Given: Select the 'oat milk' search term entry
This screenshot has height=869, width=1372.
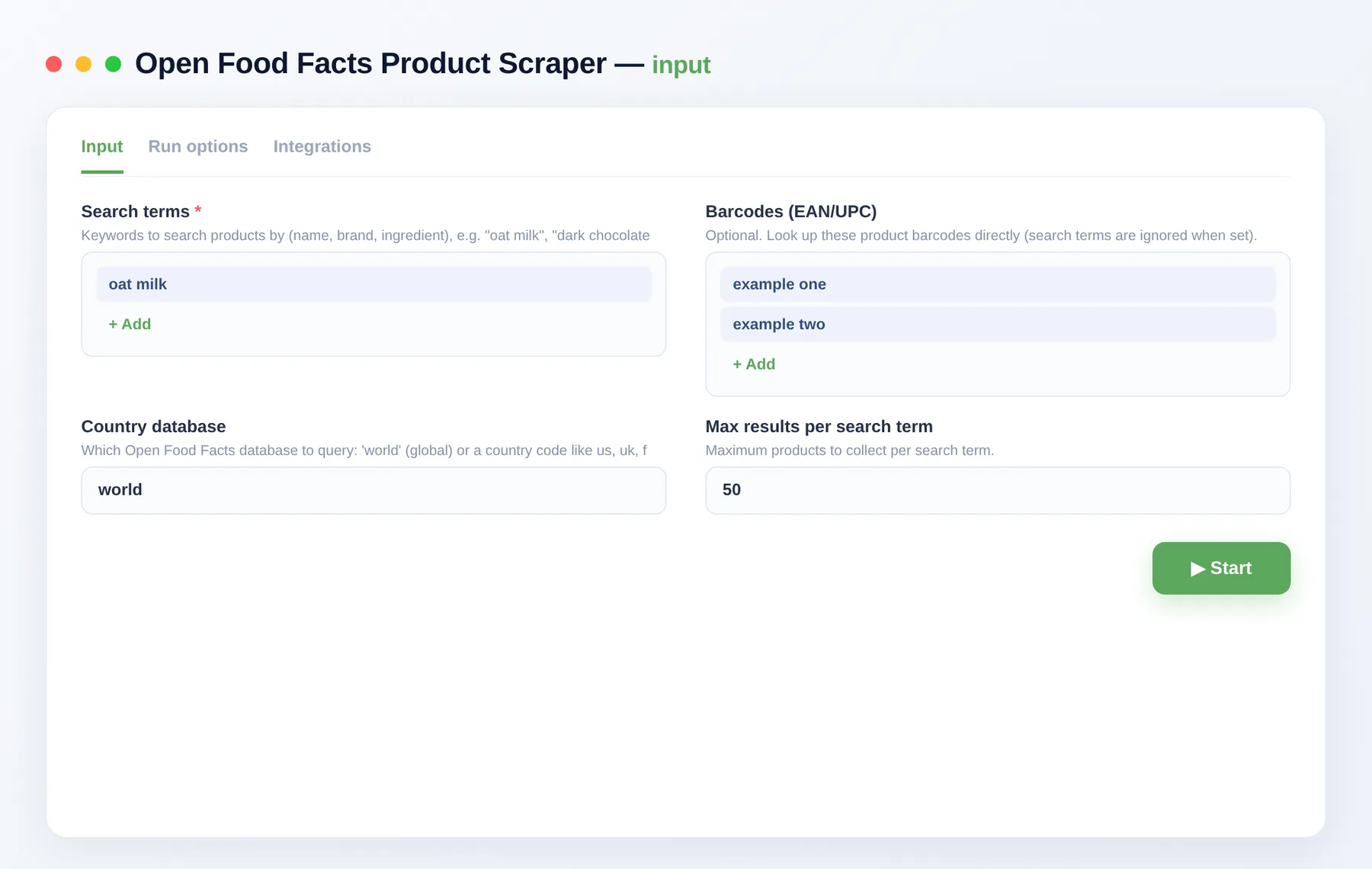Looking at the screenshot, I should point(373,284).
